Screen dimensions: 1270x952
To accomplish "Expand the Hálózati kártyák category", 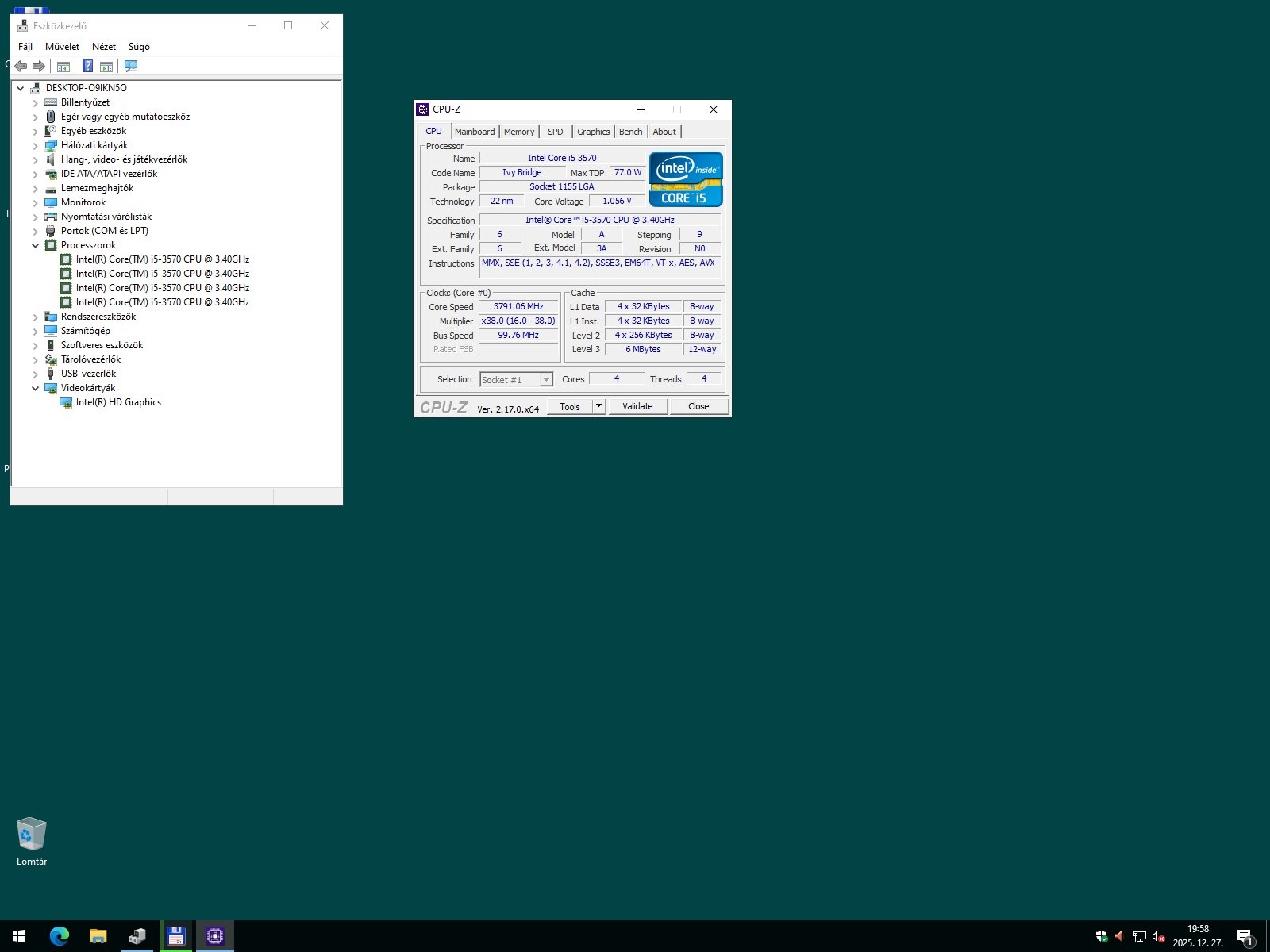I will pyautogui.click(x=36, y=146).
